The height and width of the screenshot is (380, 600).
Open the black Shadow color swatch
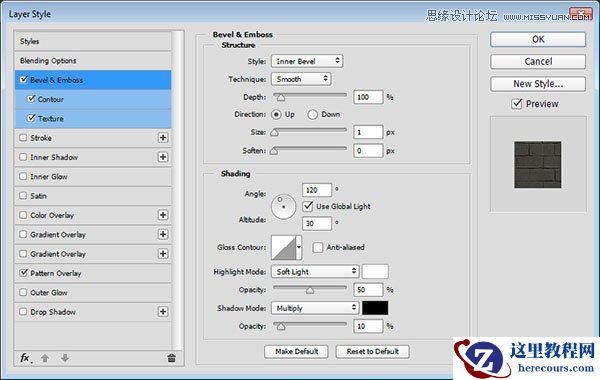click(375, 308)
